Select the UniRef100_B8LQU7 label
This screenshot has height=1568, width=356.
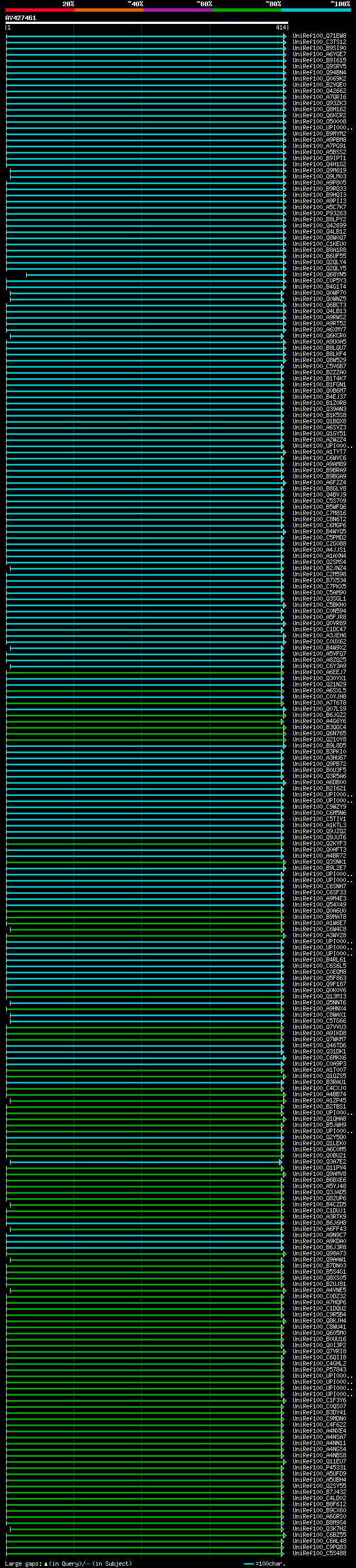click(x=319, y=348)
